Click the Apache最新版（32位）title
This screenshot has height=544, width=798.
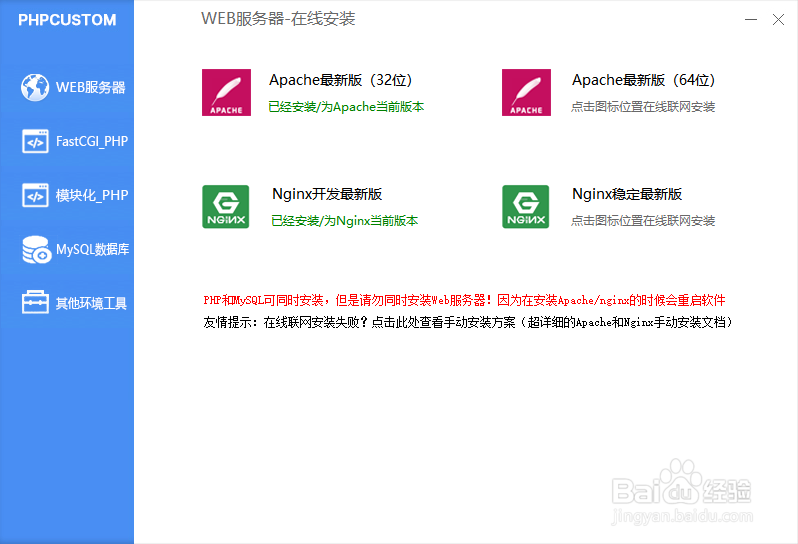tap(340, 80)
